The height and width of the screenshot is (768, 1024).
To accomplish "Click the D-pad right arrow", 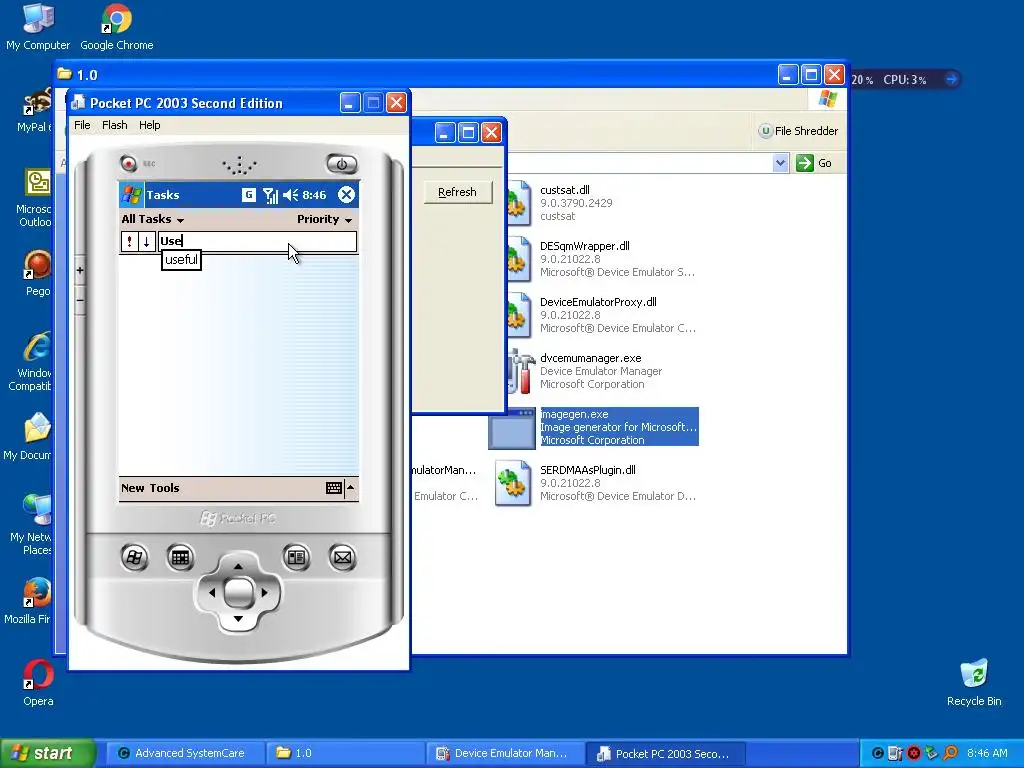I will tap(264, 592).
